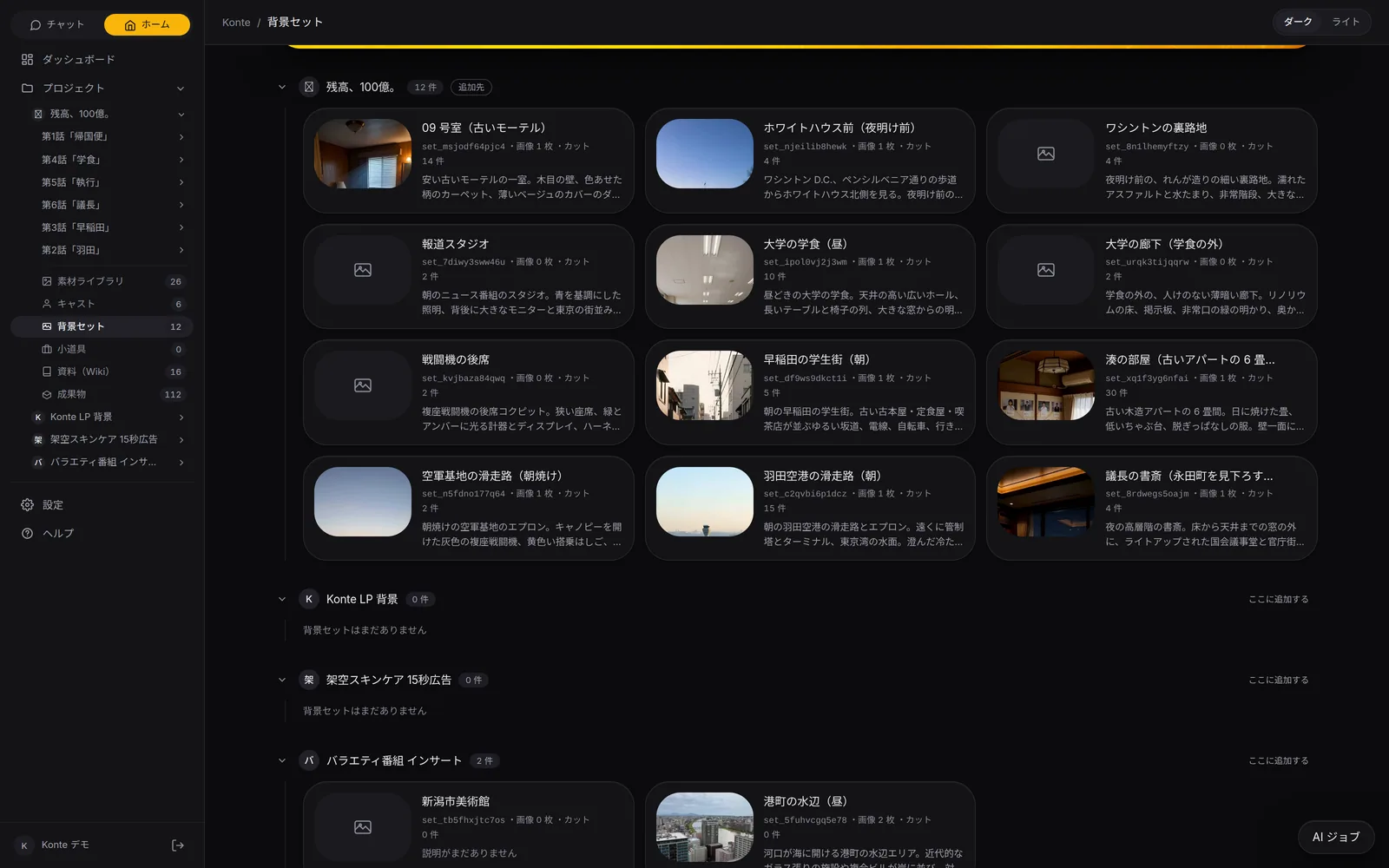1389x868 pixels.
Task: Click the 追加先 badge button
Action: coord(471,87)
